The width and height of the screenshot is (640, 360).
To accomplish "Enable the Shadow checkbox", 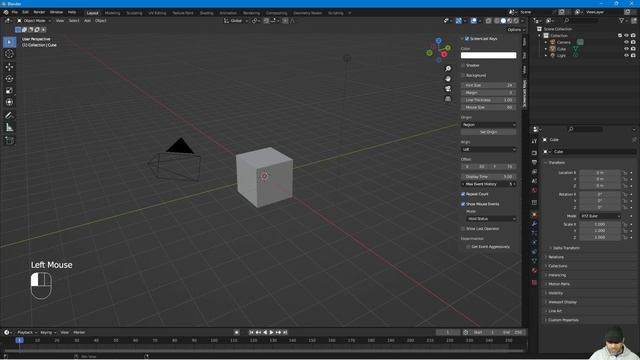I will [463, 65].
